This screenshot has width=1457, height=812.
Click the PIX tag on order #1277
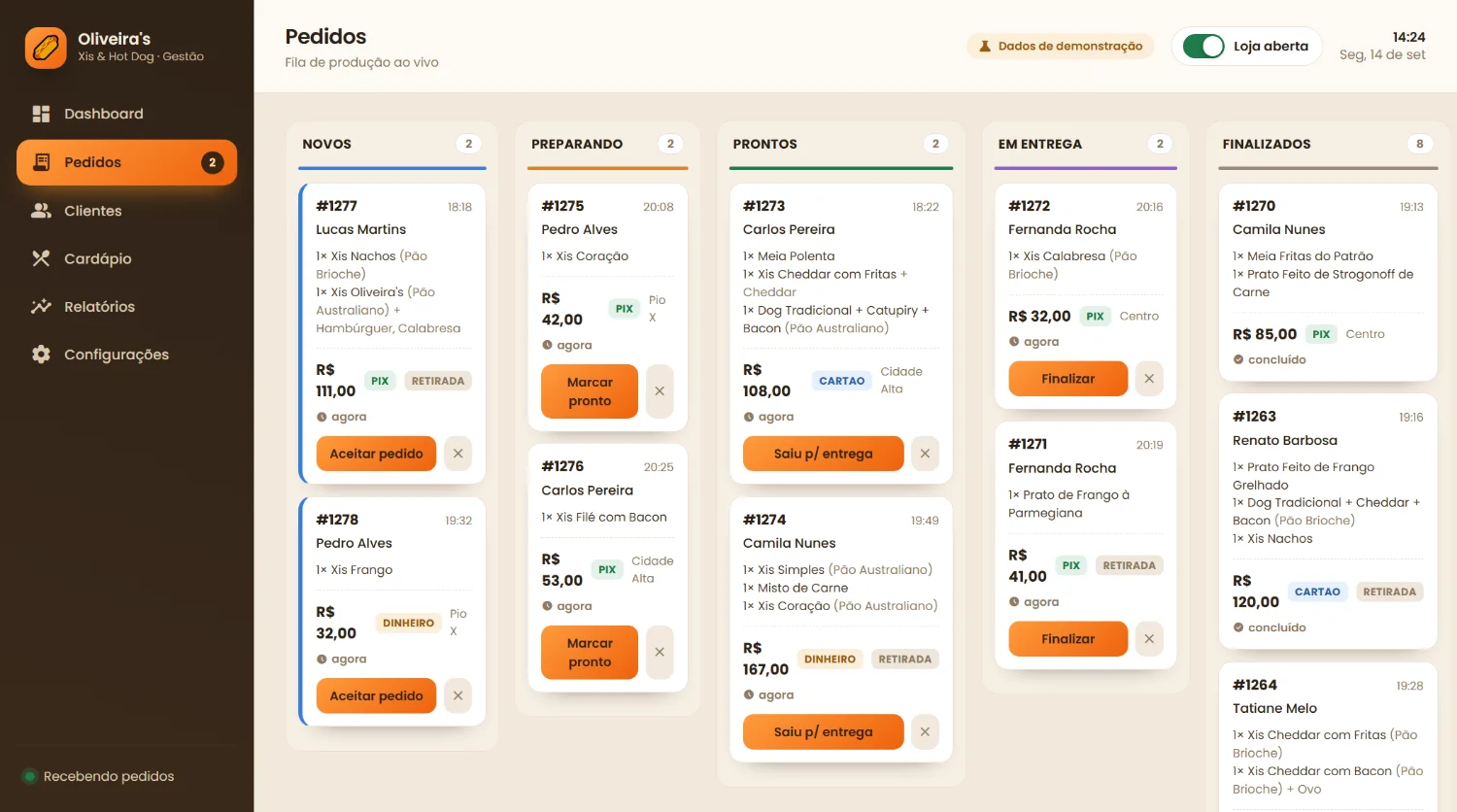pyautogui.click(x=380, y=381)
